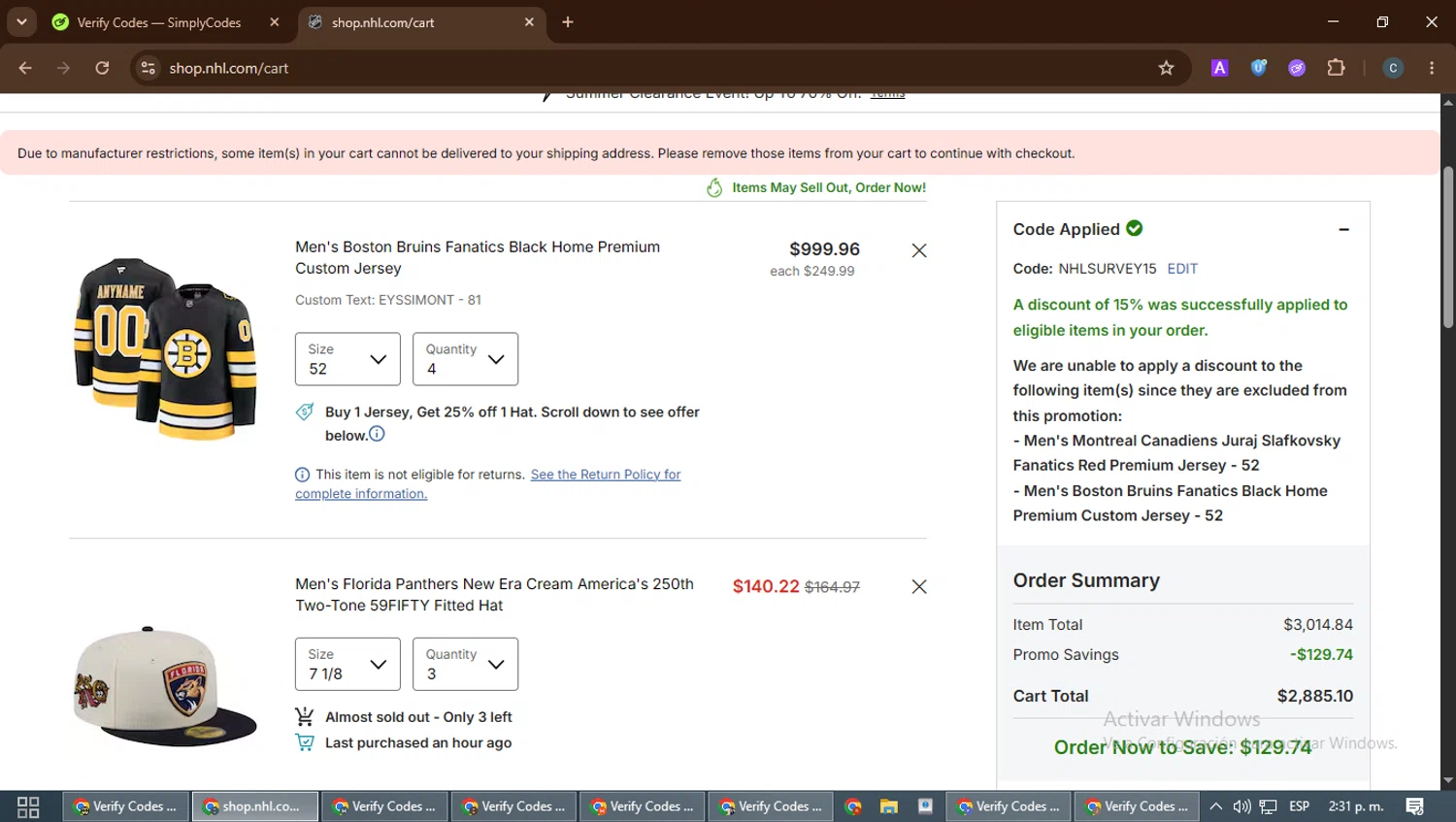Click Custom Text: EYSSIMONT - 81
1456x822 pixels.
388,300
